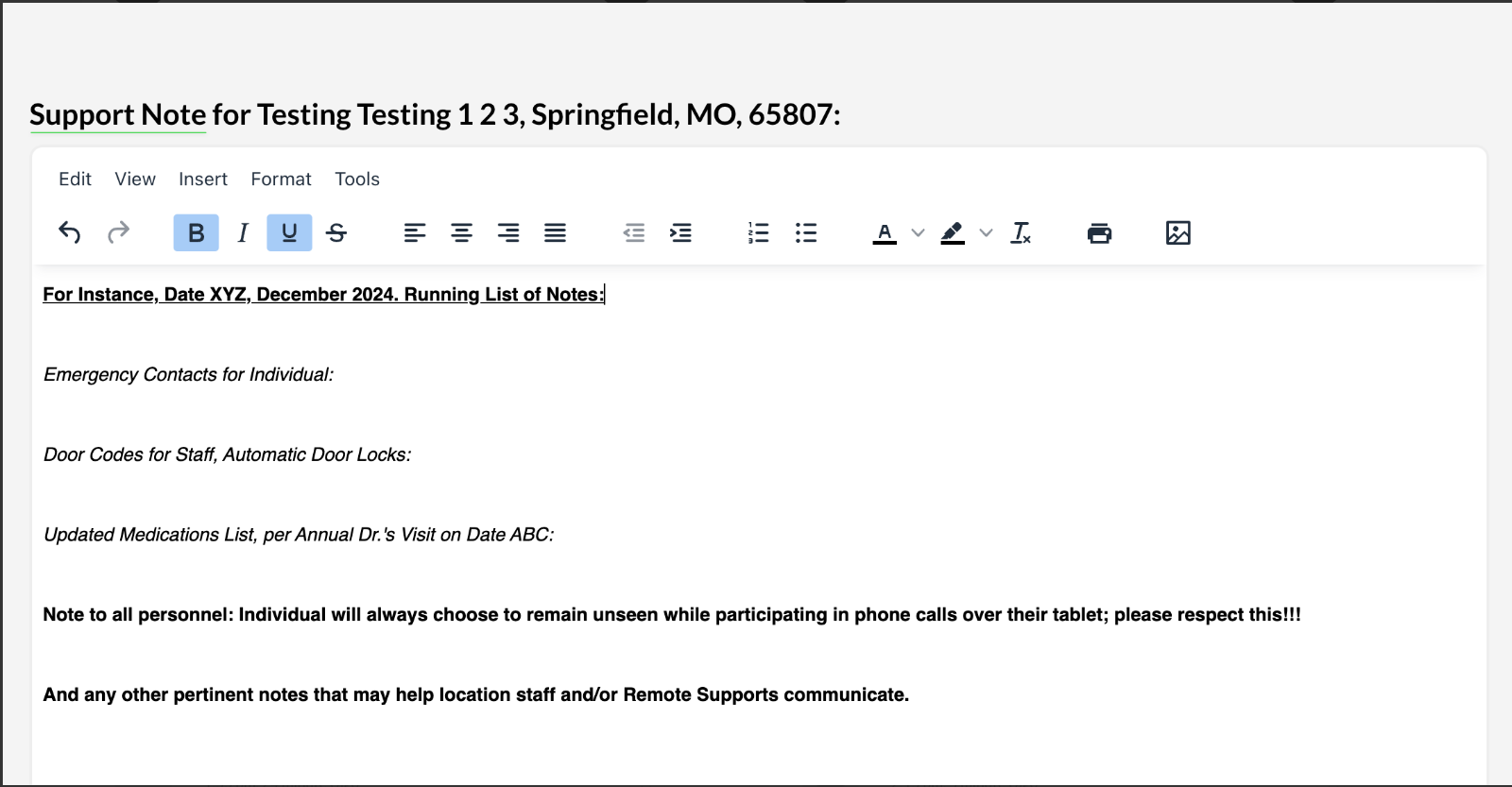Toggle Underline formatting off
1512x787 pixels.
point(289,232)
